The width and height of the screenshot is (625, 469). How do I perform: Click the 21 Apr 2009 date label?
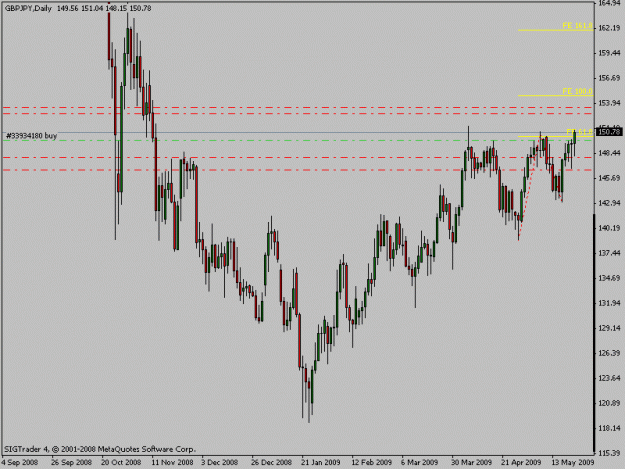point(521,463)
